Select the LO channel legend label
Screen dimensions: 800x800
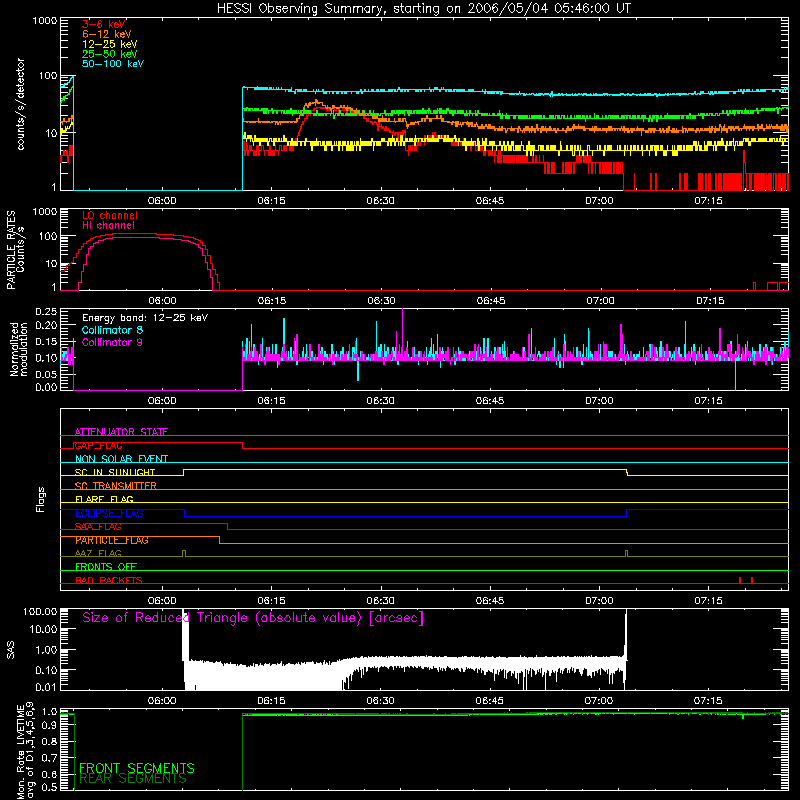[x=110, y=215]
